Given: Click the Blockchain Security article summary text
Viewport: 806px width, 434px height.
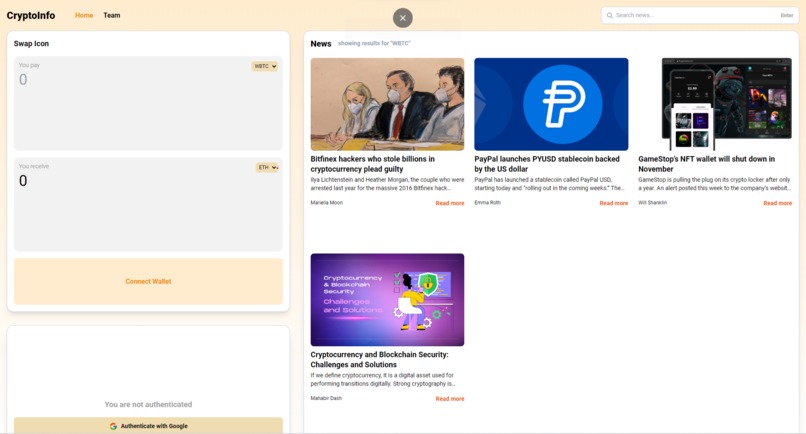Looking at the screenshot, I should [x=383, y=379].
